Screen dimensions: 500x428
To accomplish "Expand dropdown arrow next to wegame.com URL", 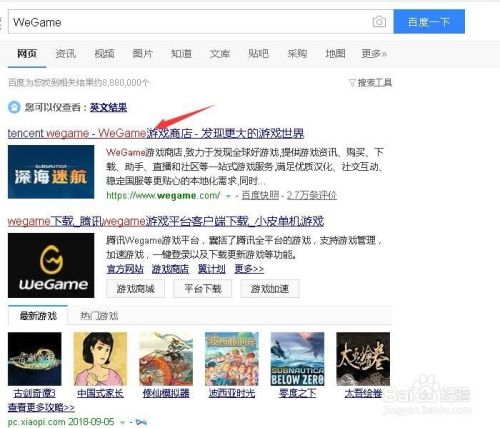I will tap(228, 196).
